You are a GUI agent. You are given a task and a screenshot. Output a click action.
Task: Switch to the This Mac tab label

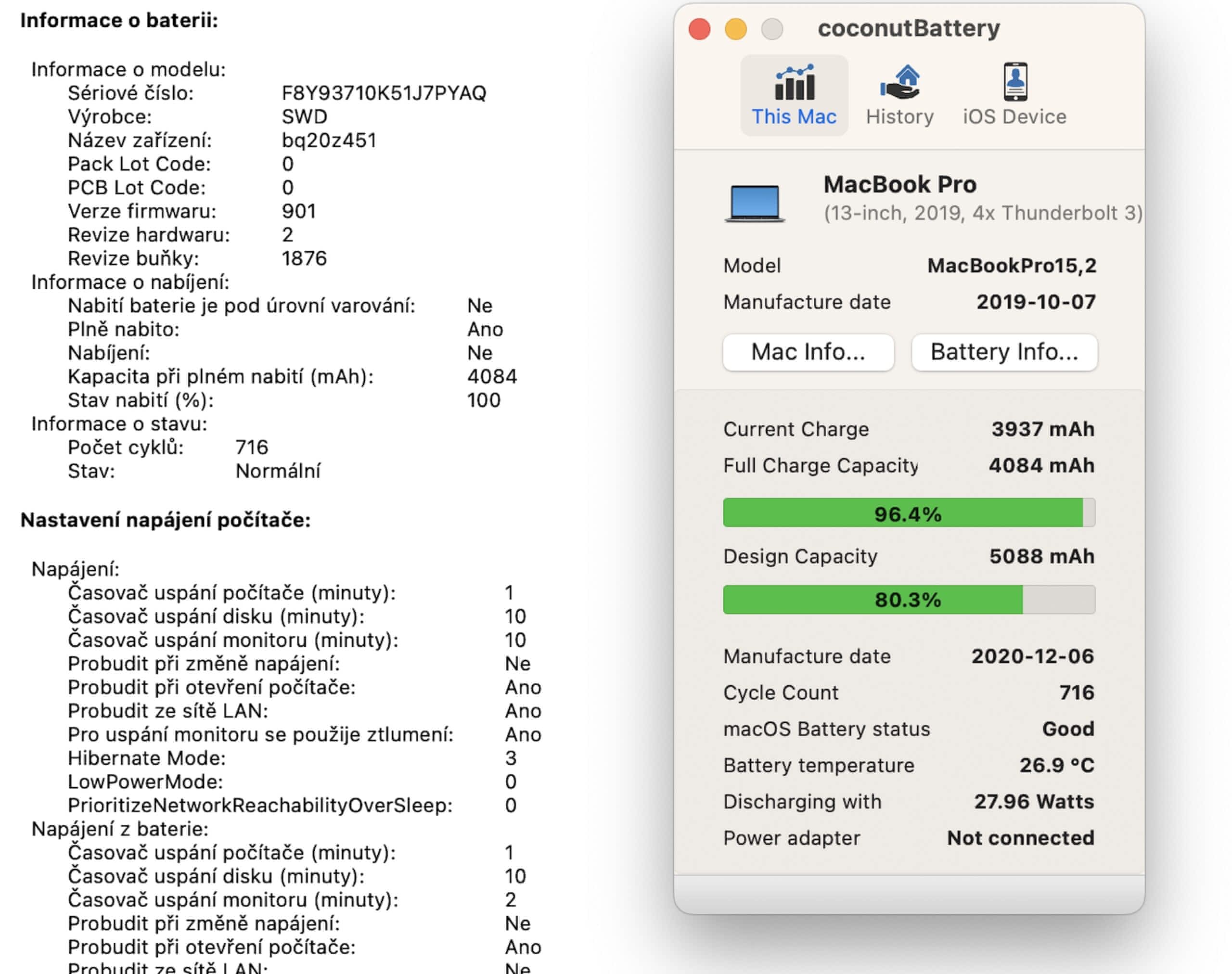click(x=794, y=117)
